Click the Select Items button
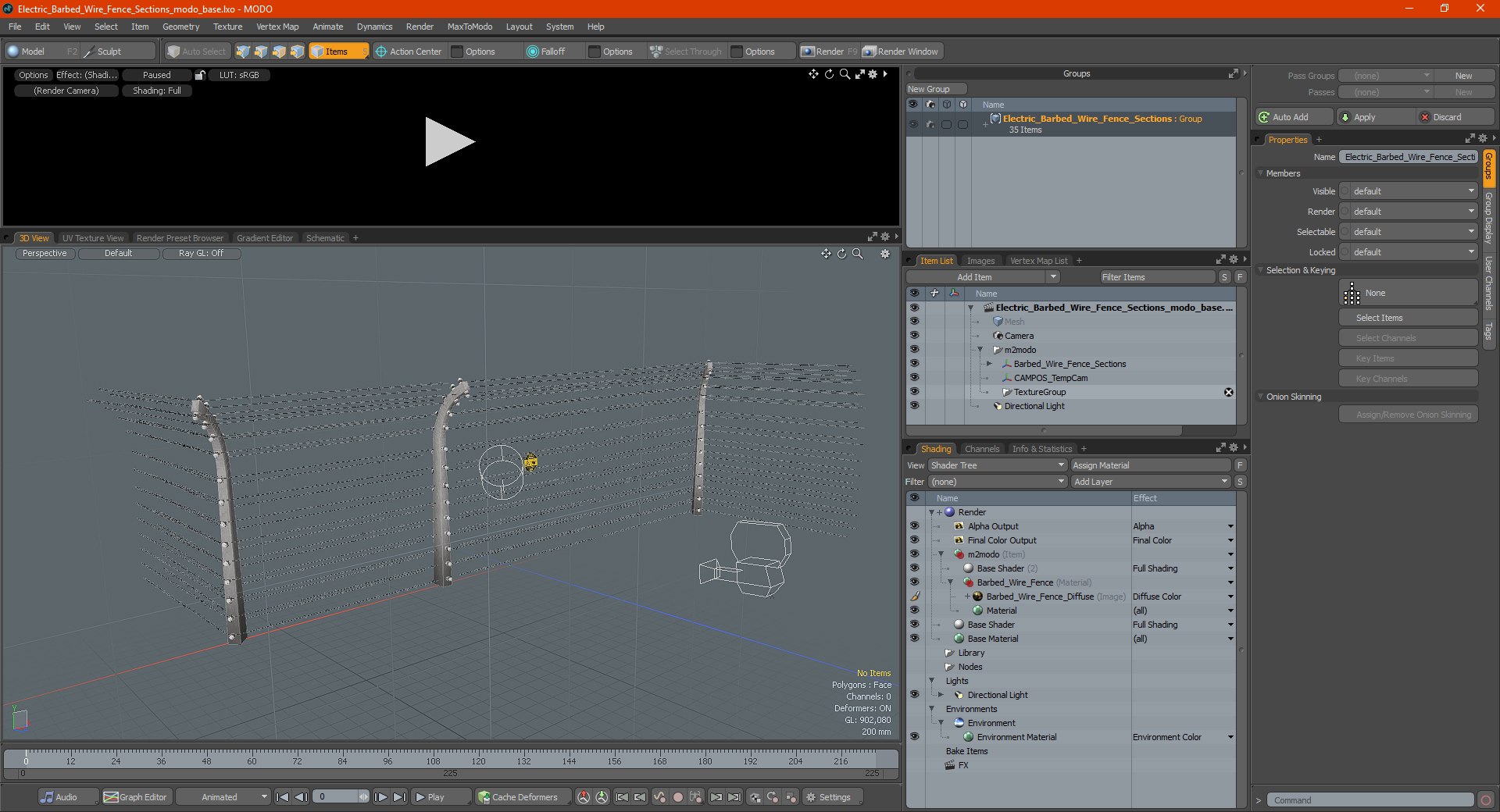 coord(1409,318)
